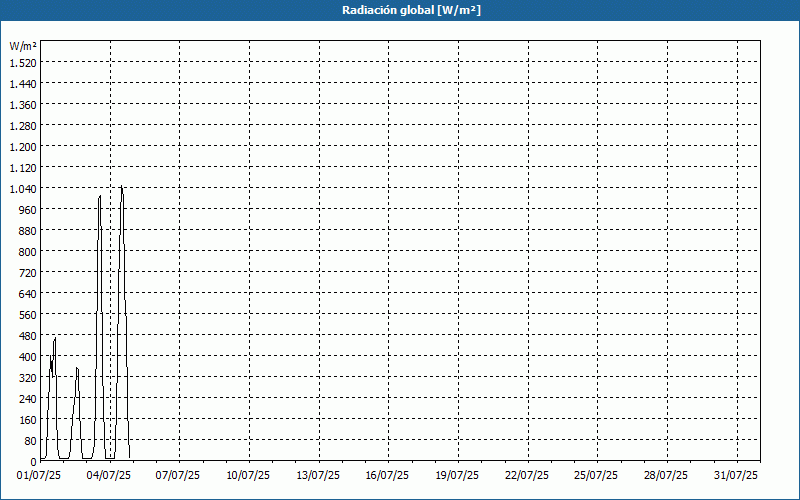Click the 80 y-axis value
The image size is (800, 500).
[x=30, y=441]
